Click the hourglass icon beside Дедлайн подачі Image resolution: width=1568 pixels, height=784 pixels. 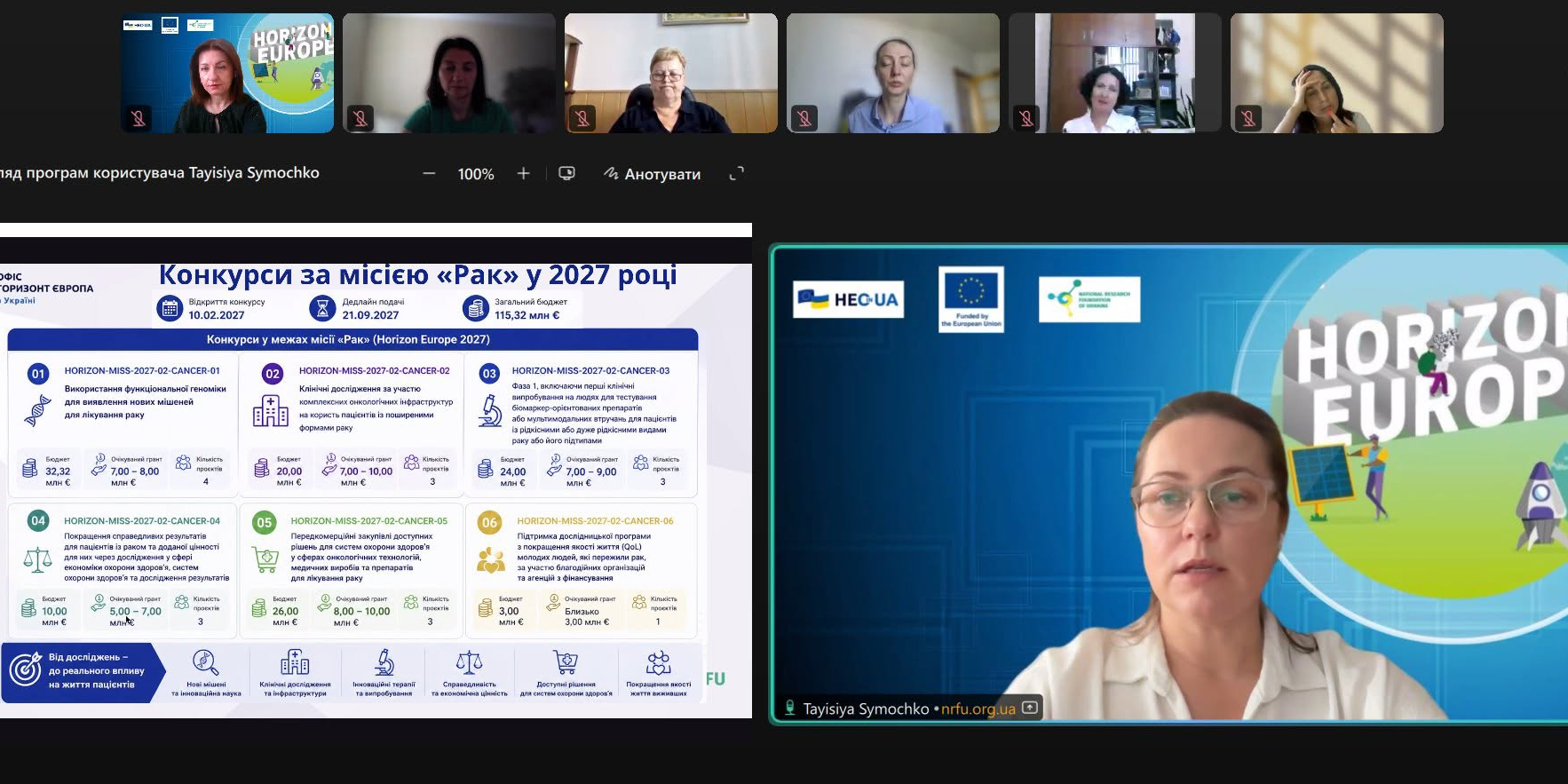pos(321,308)
